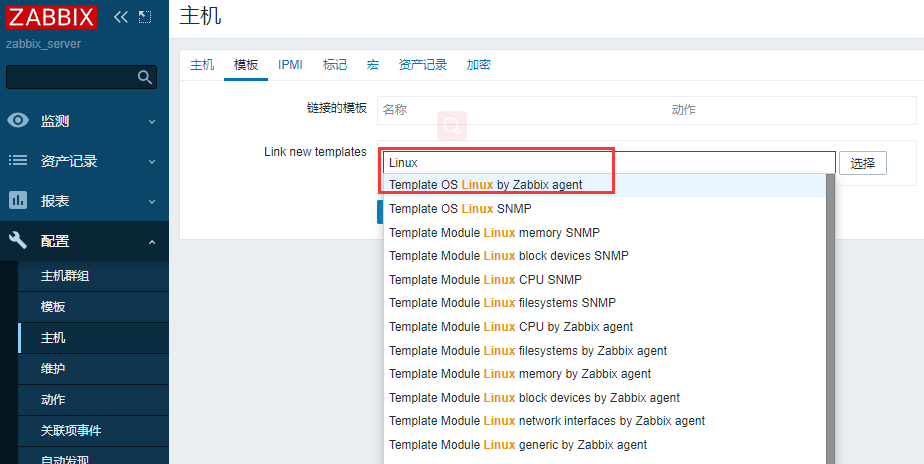
Task: Click the bar chart icon for 报表
Action: pos(18,200)
